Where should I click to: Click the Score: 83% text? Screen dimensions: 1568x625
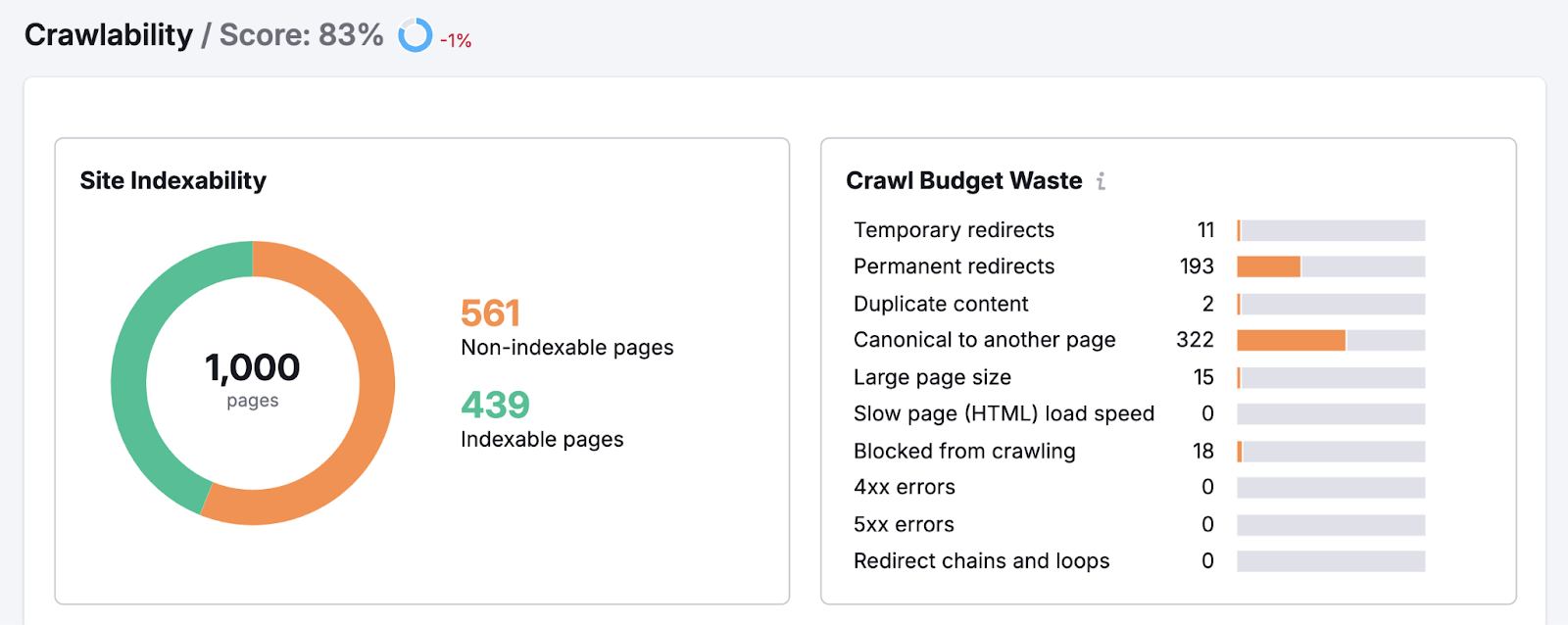point(302,35)
